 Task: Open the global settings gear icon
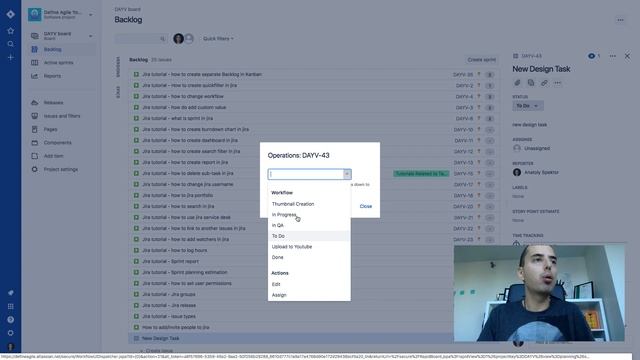pos(11,333)
